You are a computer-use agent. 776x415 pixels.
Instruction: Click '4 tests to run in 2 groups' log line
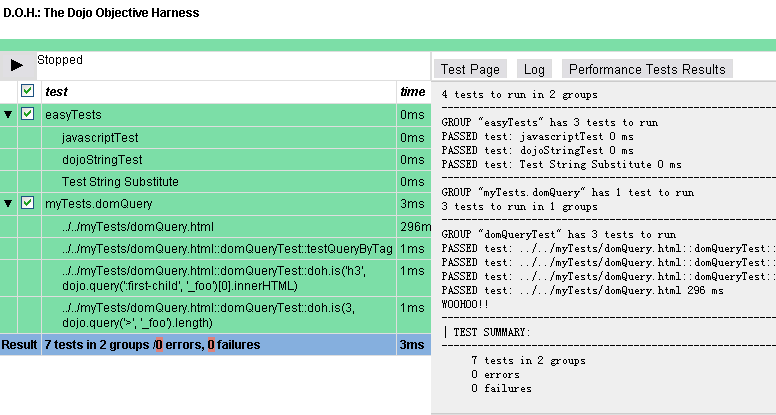(x=520, y=94)
